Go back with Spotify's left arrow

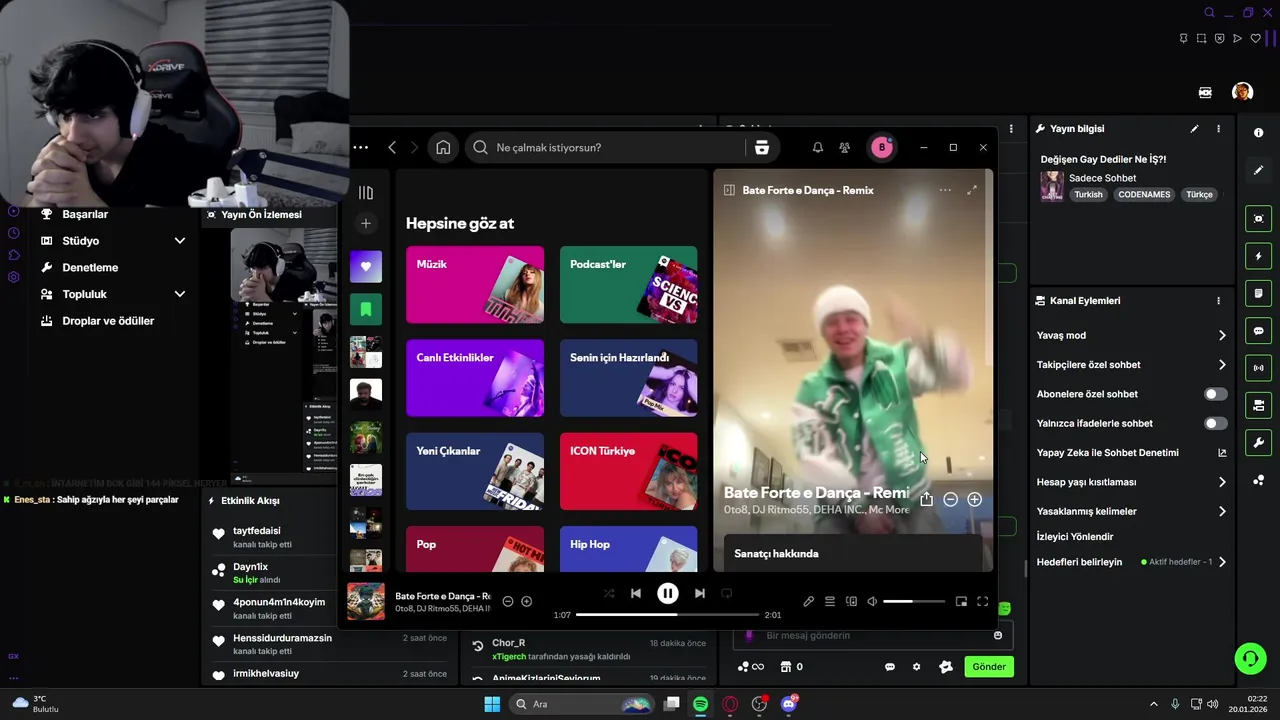pyautogui.click(x=392, y=148)
